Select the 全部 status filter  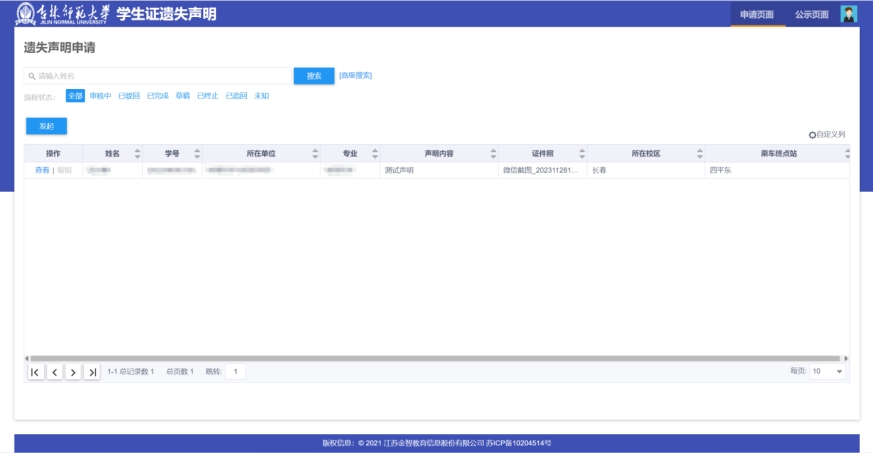[x=75, y=96]
